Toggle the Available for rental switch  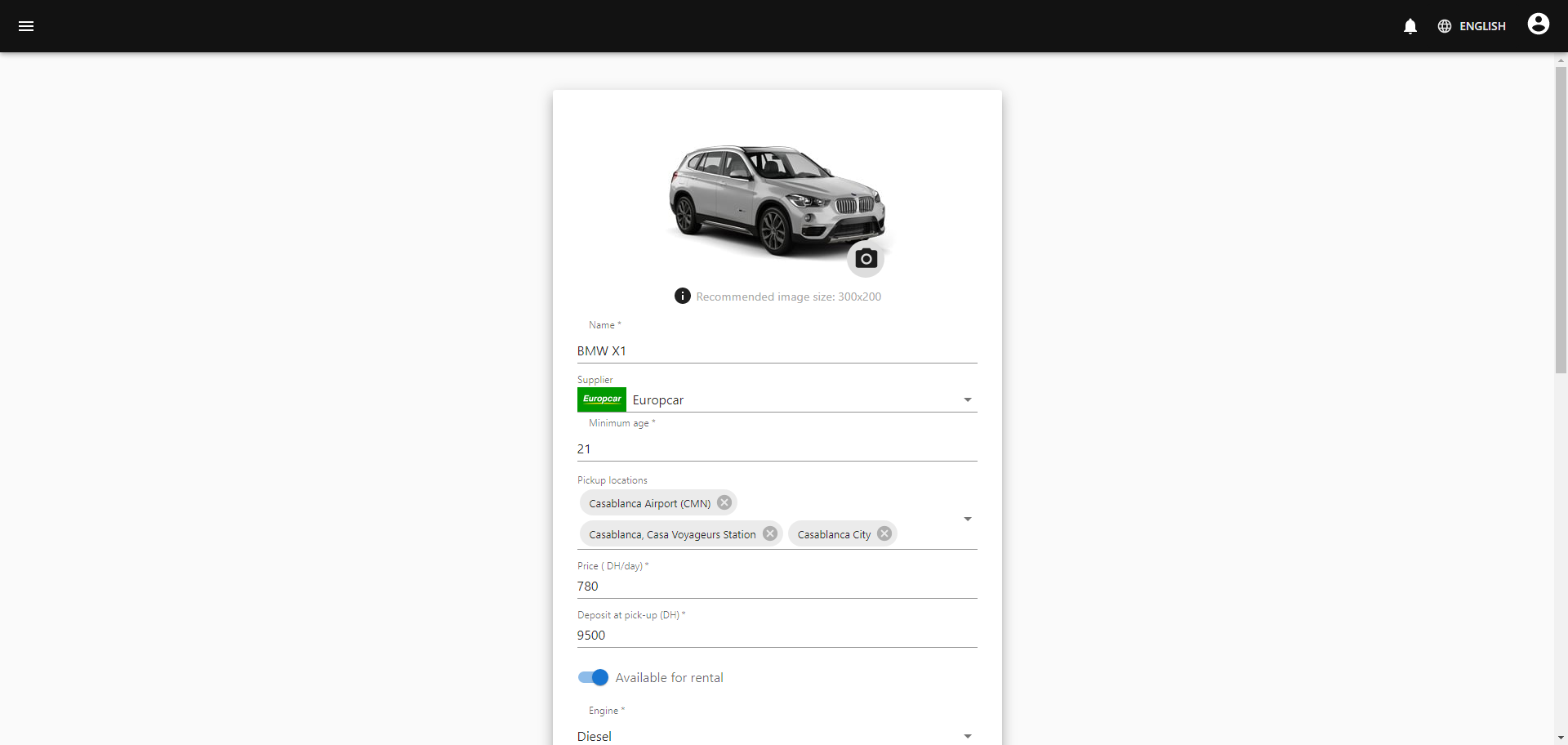[594, 677]
